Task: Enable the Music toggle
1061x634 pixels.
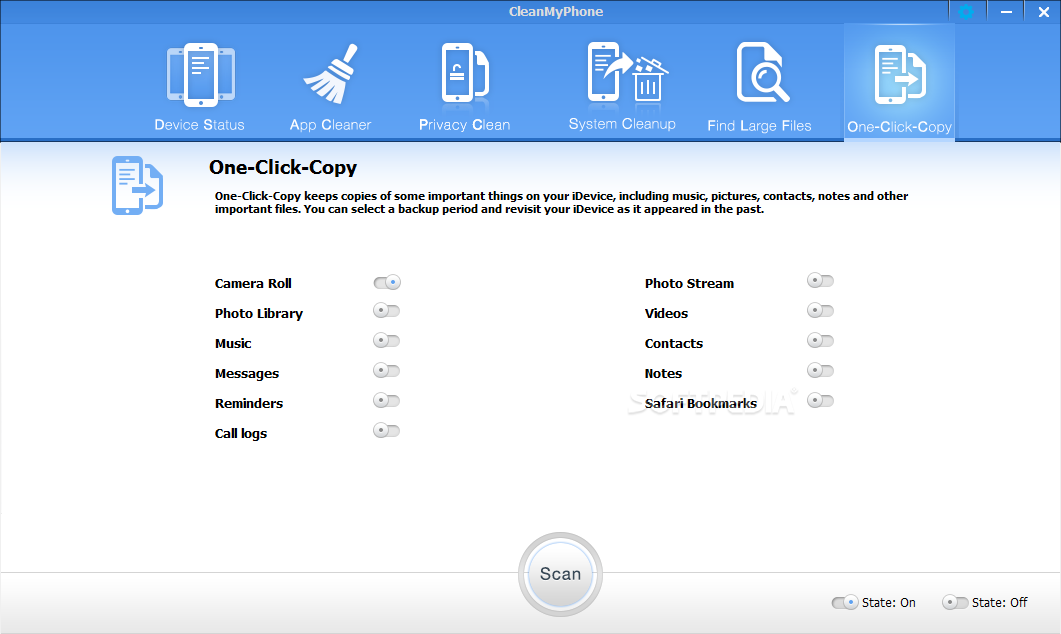Action: pos(386,340)
